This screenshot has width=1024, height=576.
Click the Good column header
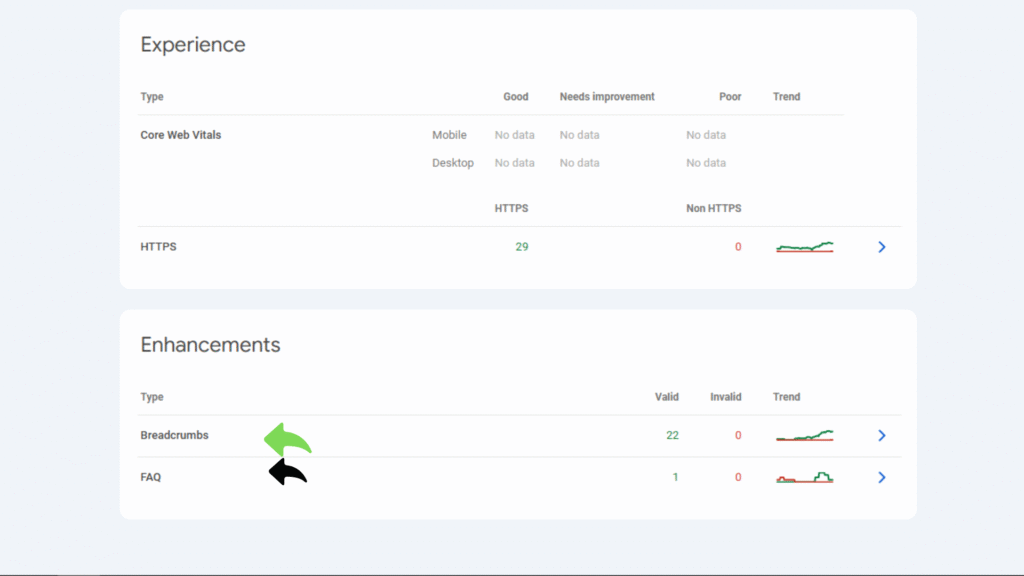pyautogui.click(x=515, y=97)
